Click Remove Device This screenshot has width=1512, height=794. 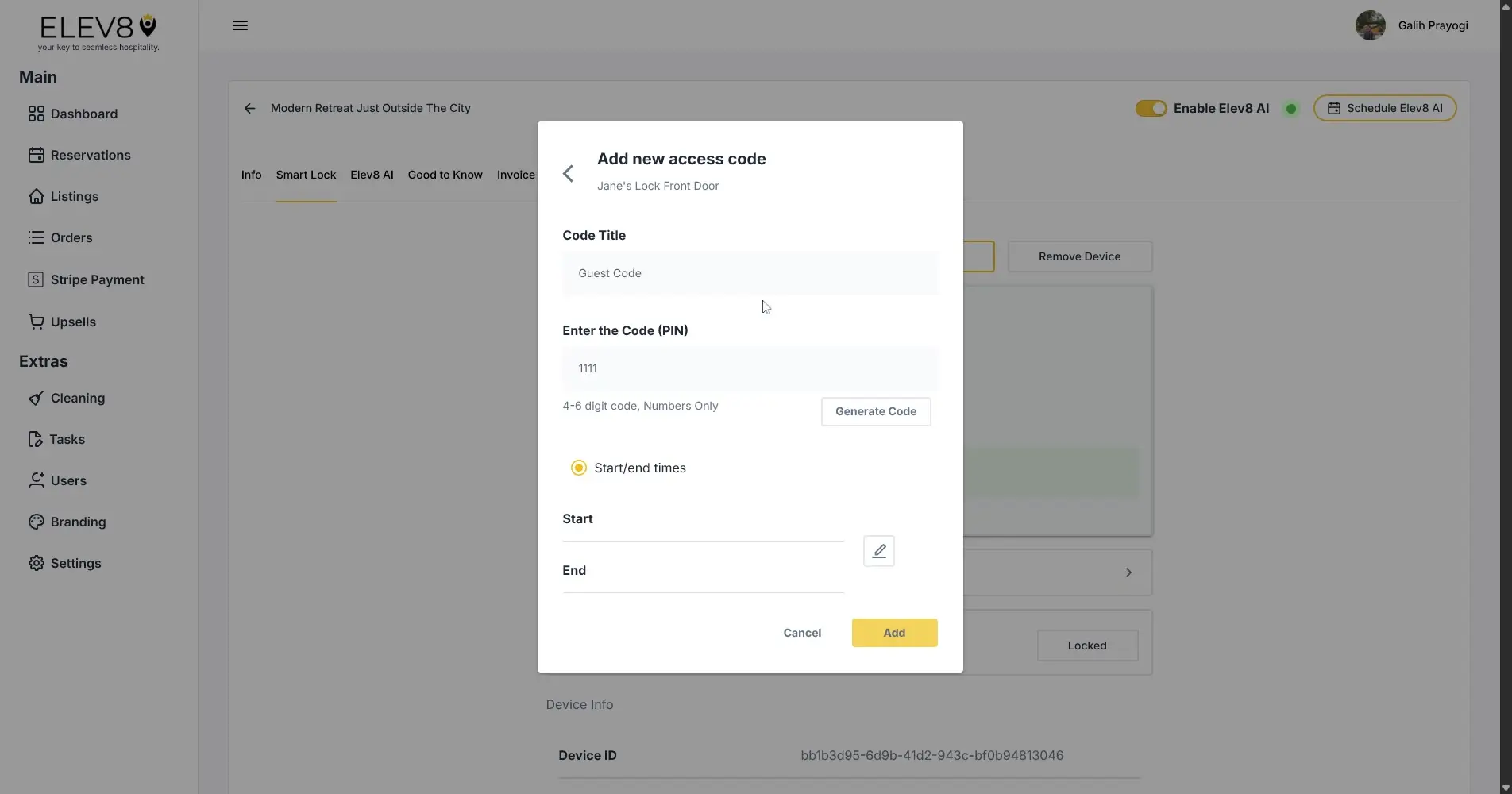coord(1078,256)
